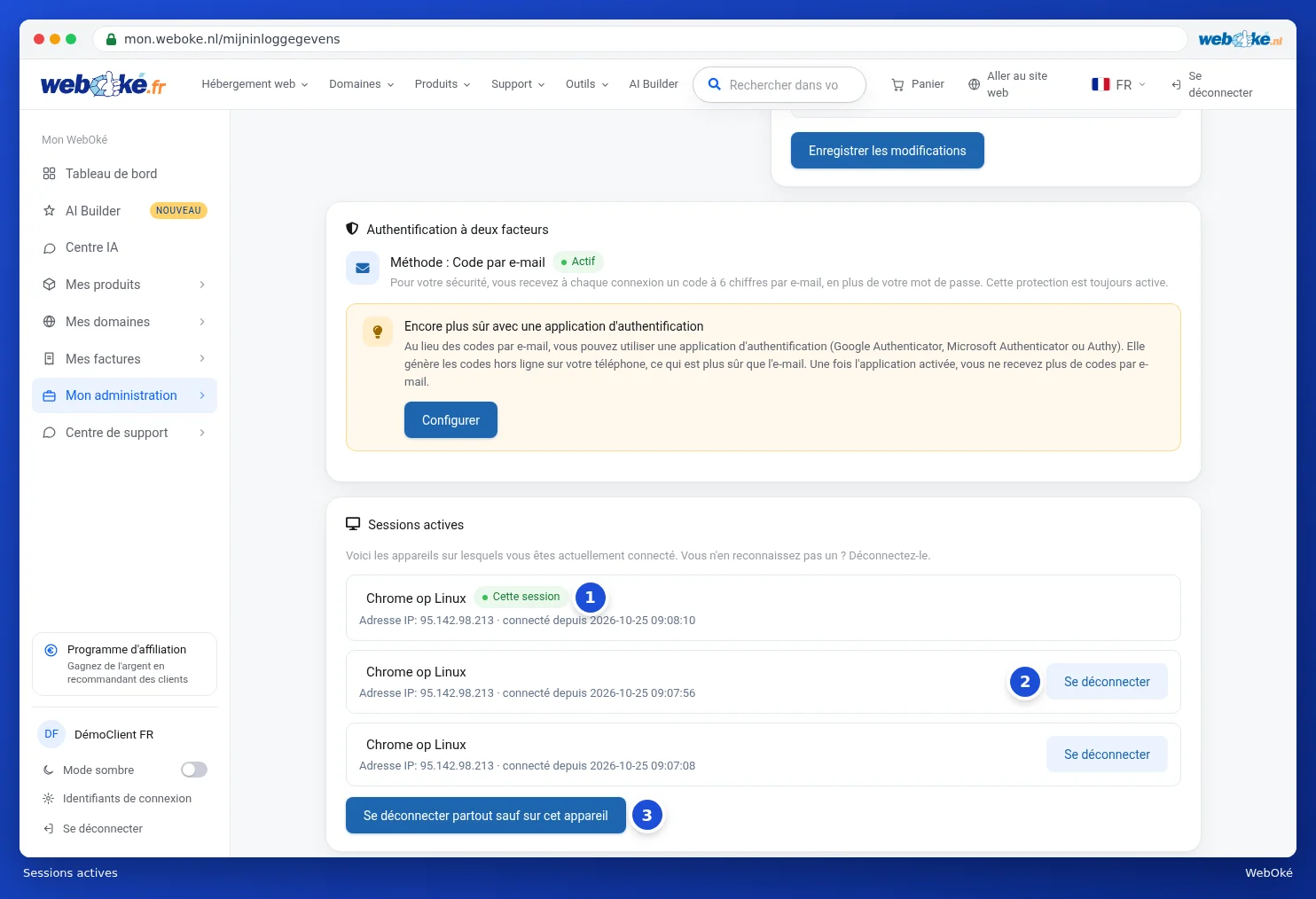Open the Outils dropdown menu
Screen dimensions: 1316x899
pyautogui.click(x=587, y=84)
